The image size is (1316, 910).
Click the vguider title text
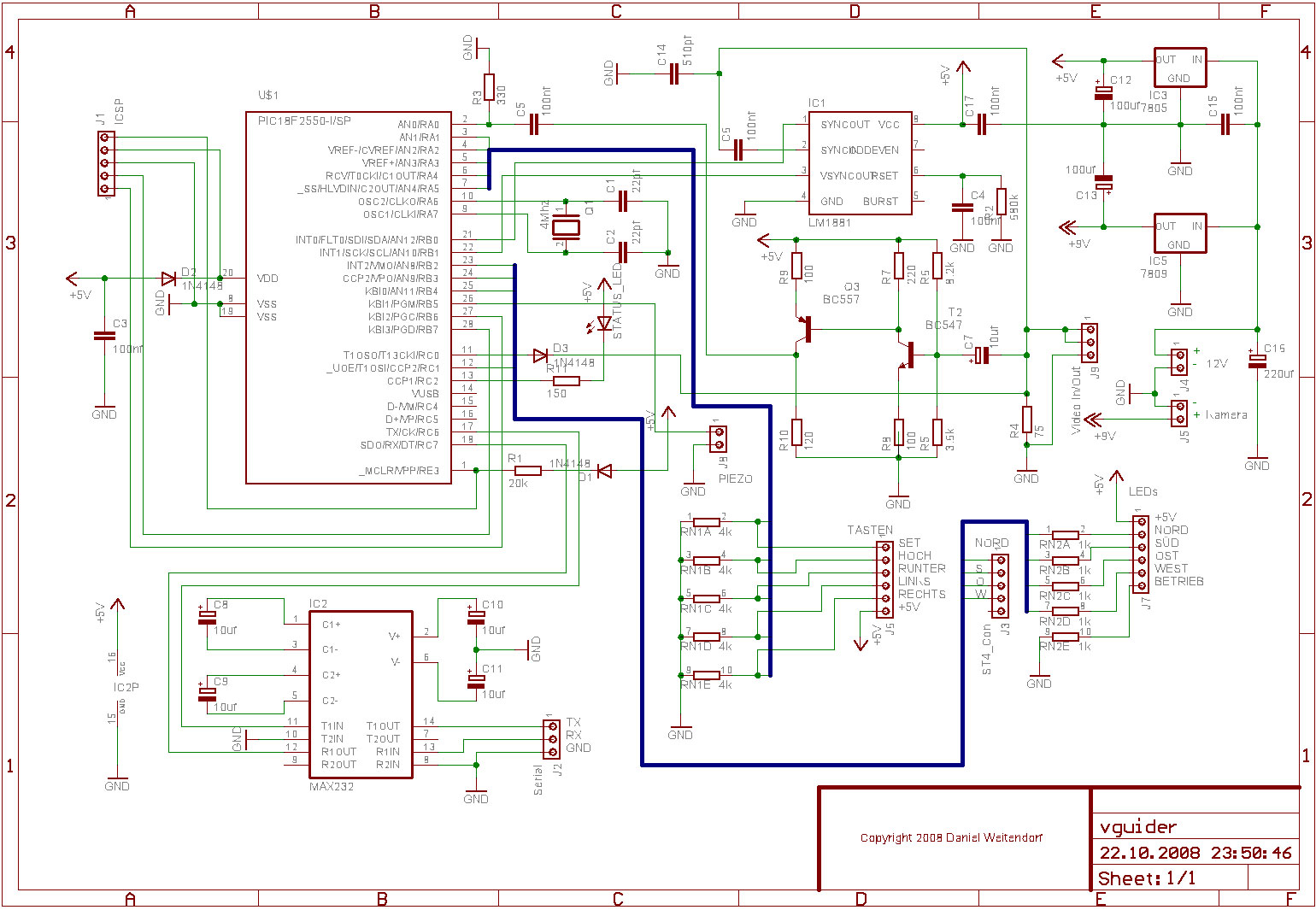(x=1137, y=827)
